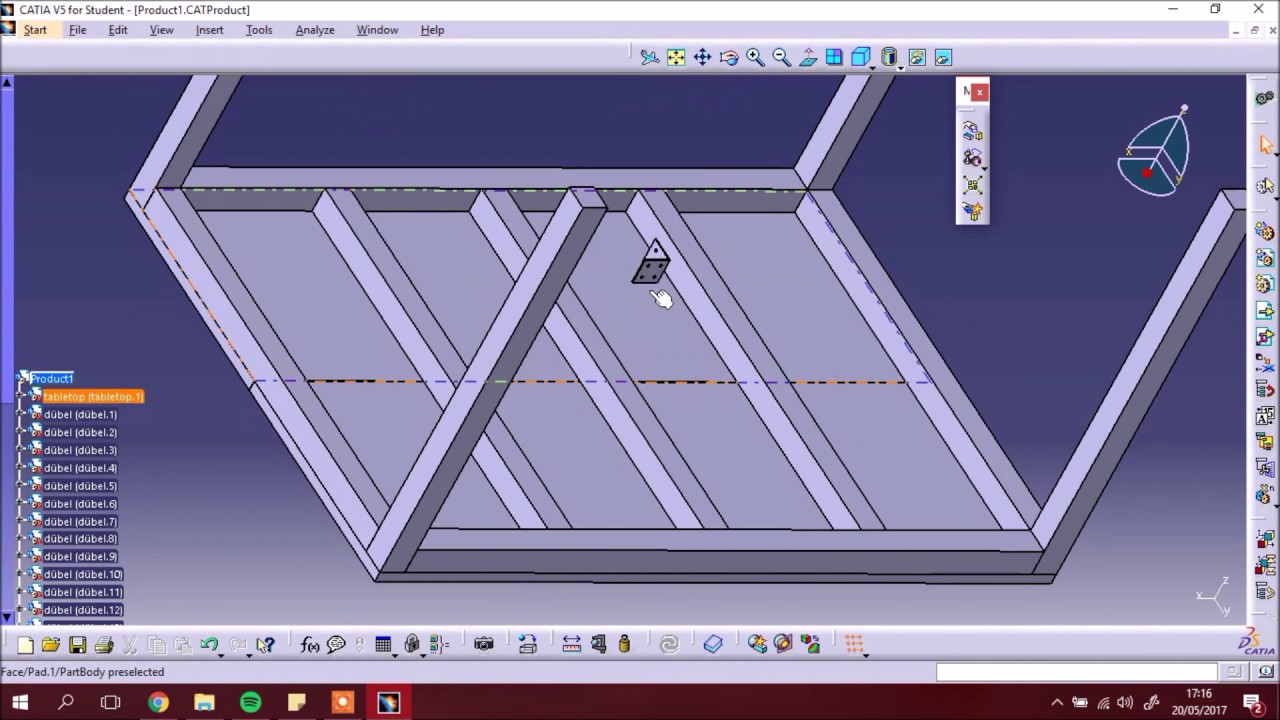Click the compass in the viewport
The image size is (1280, 720).
point(1155,153)
